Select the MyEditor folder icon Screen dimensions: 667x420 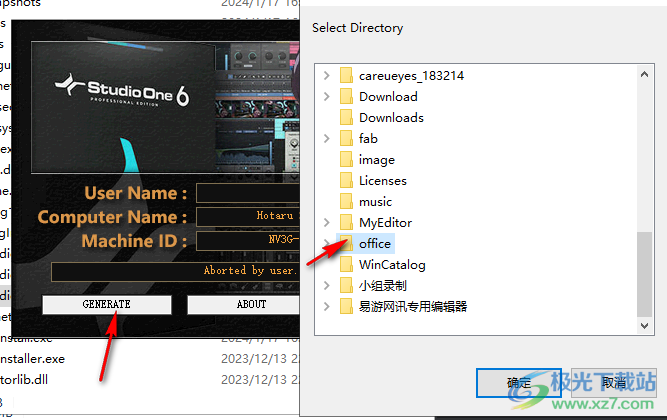(346, 223)
